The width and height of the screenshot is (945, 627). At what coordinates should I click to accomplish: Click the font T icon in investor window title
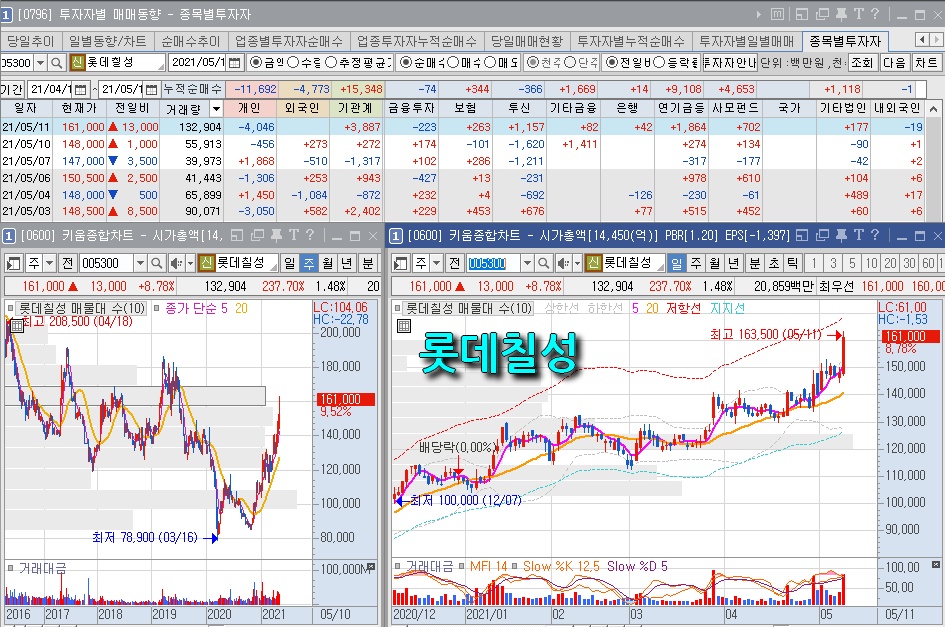[x=859, y=14]
